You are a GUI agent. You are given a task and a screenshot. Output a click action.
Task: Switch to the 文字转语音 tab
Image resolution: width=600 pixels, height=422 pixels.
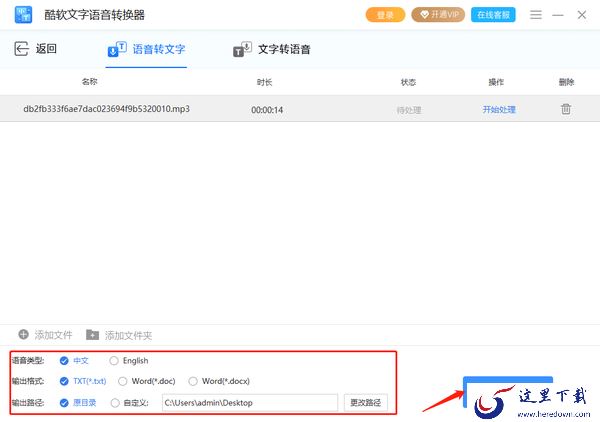coord(272,49)
